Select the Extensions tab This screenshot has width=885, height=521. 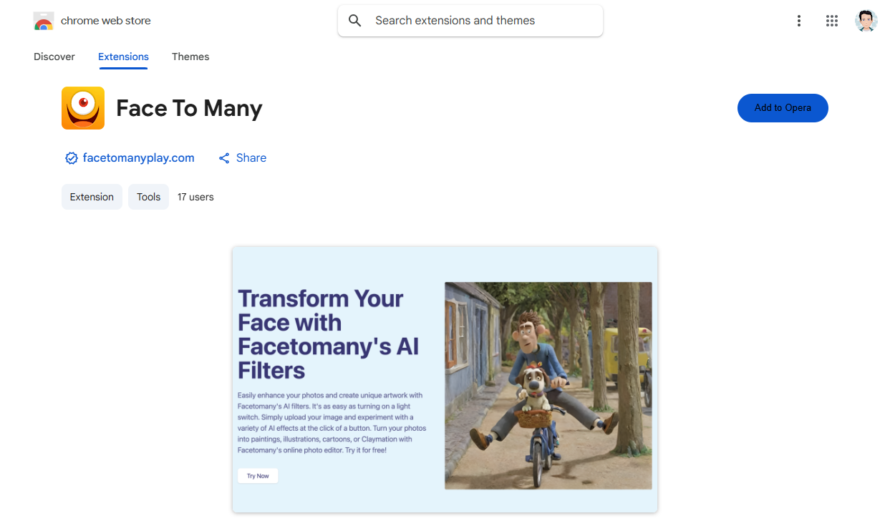(x=123, y=56)
